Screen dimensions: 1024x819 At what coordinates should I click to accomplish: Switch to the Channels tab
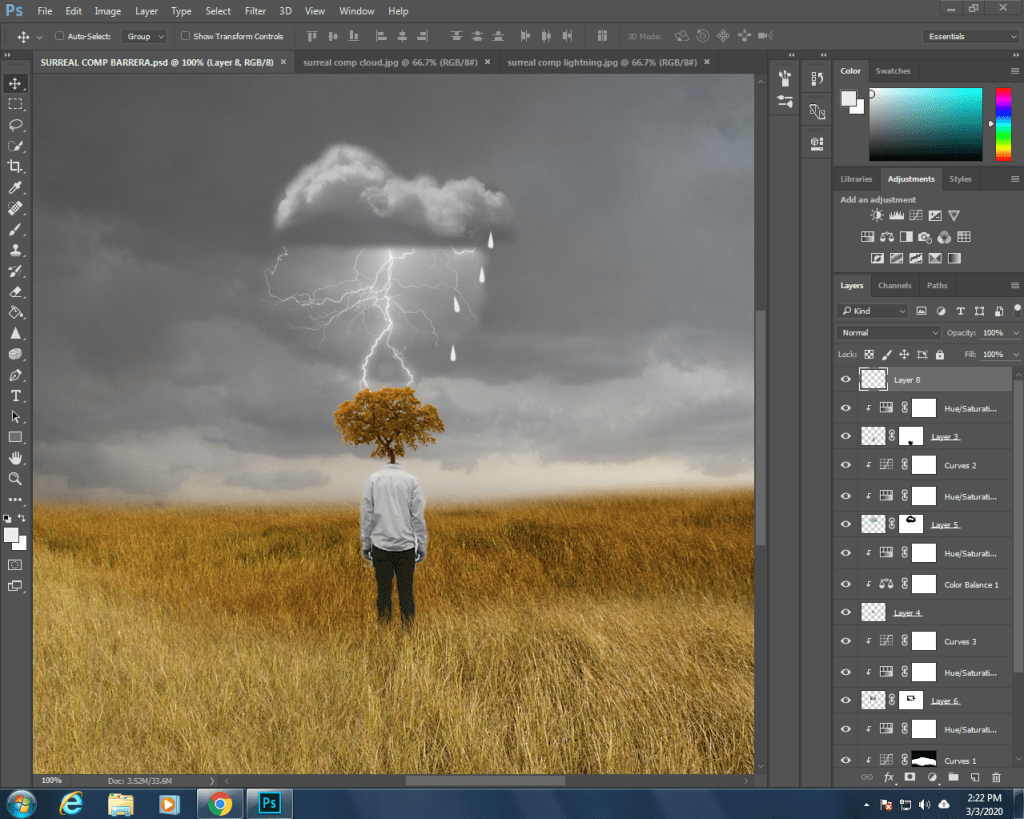click(x=894, y=285)
